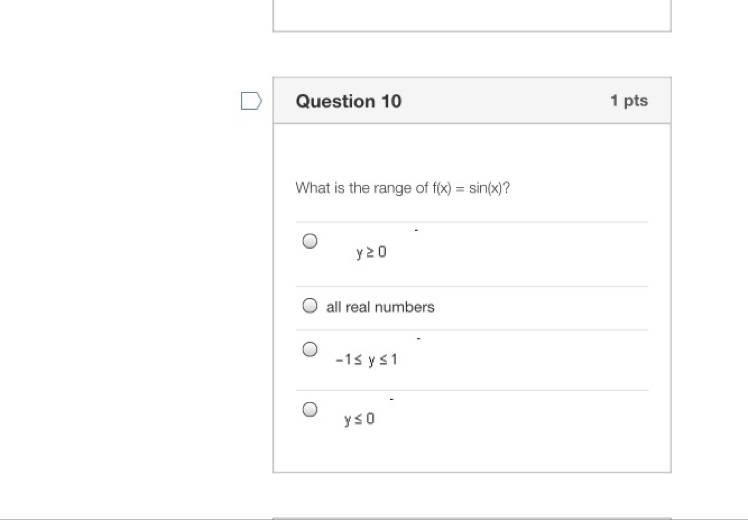Flag Question 10 for review
The width and height of the screenshot is (748, 520).
[x=251, y=100]
